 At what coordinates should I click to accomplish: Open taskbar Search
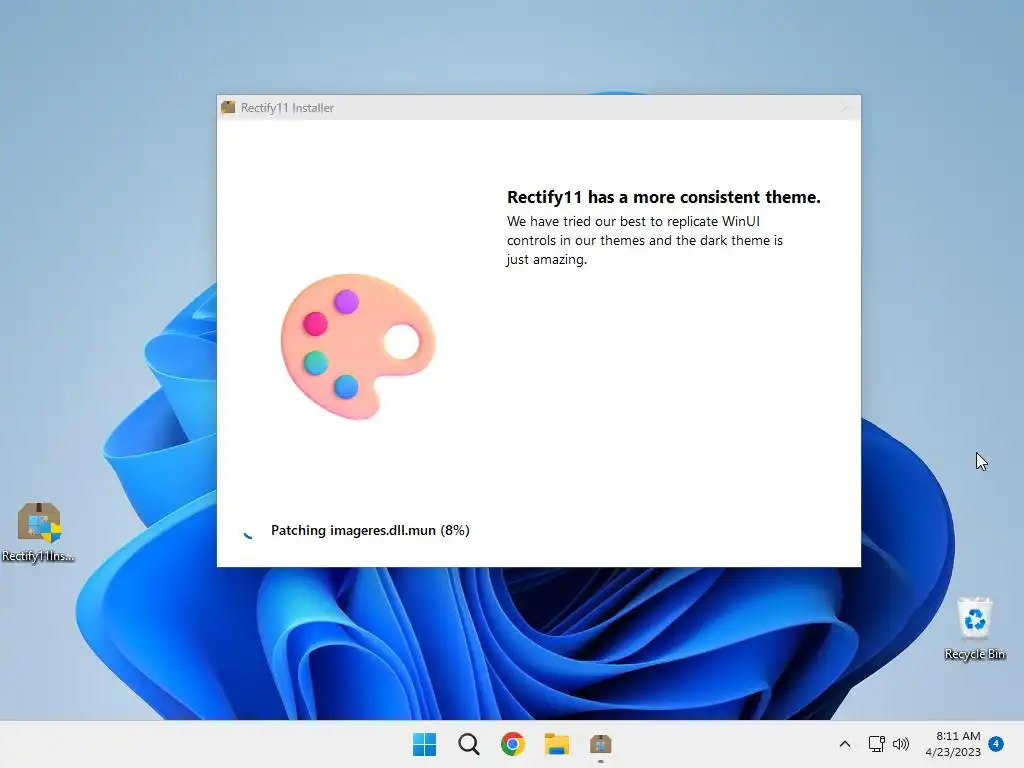pyautogui.click(x=468, y=744)
